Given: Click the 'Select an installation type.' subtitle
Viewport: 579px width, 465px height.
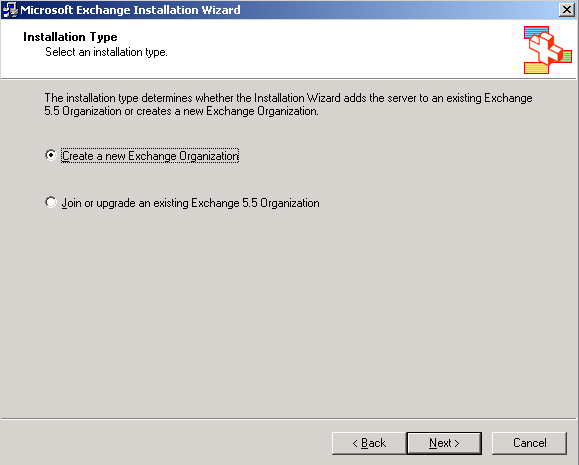Looking at the screenshot, I should (x=106, y=52).
